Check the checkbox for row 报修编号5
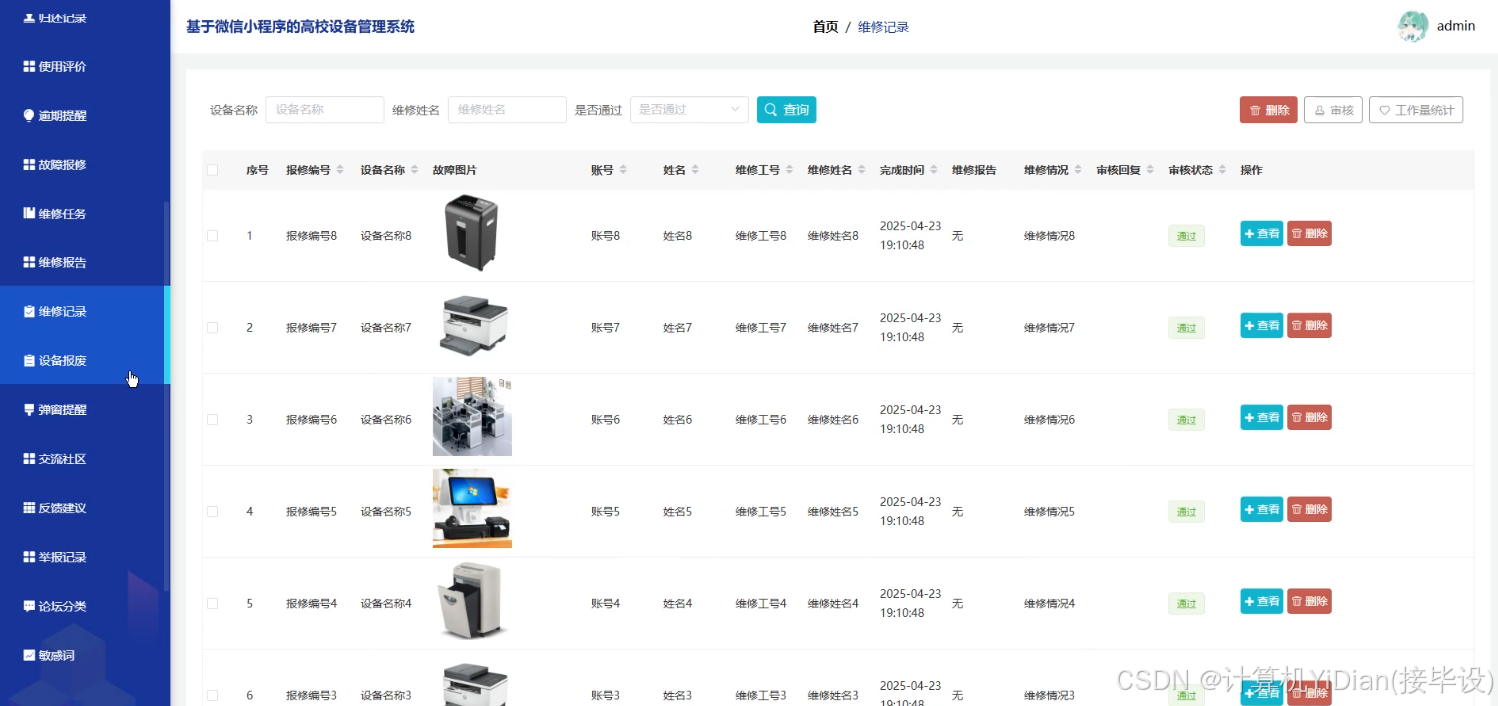 [212, 511]
